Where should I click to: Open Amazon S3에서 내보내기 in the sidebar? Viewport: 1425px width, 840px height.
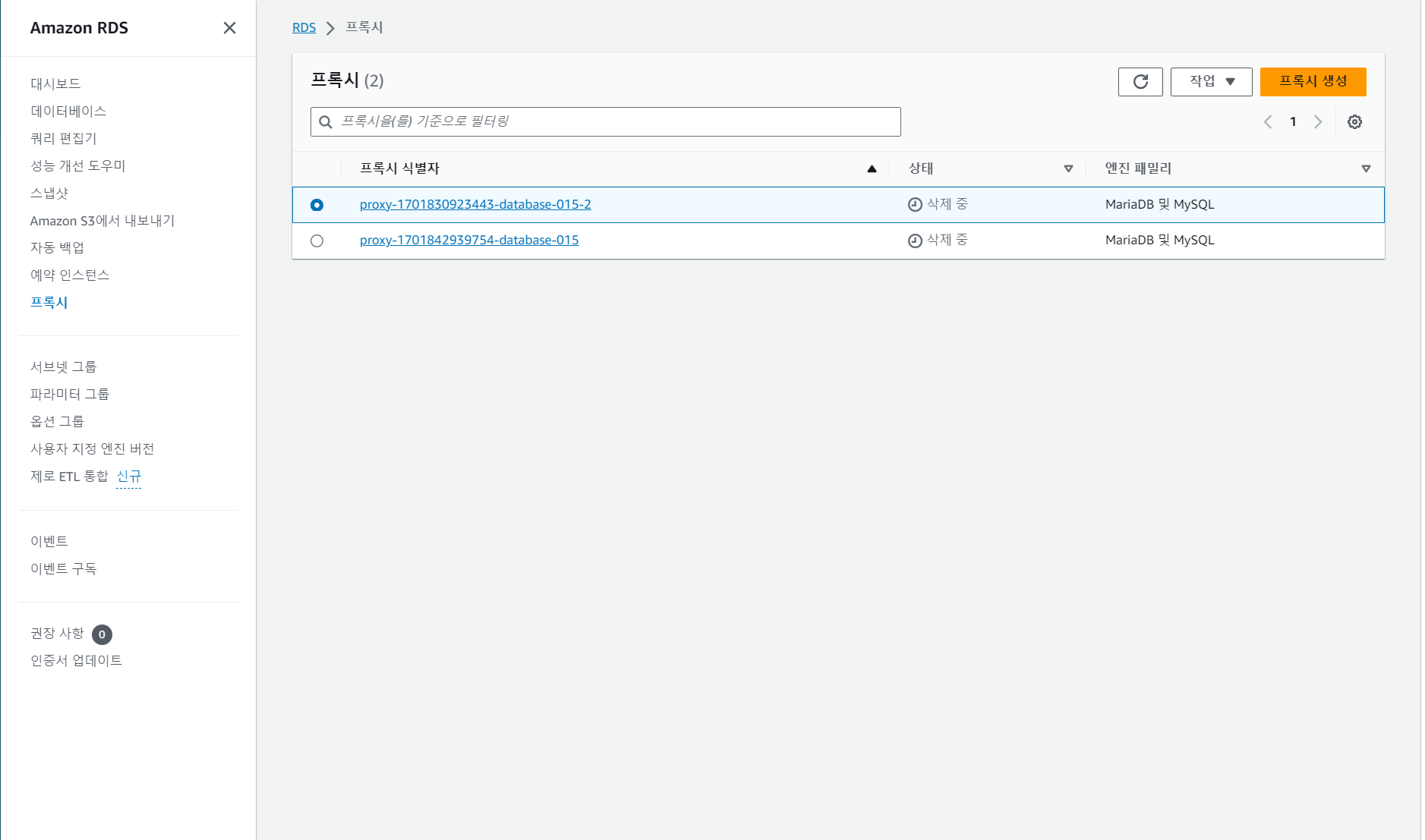click(x=102, y=221)
